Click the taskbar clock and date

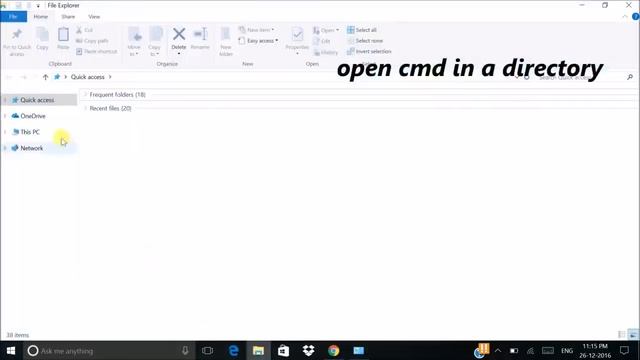tap(595, 351)
